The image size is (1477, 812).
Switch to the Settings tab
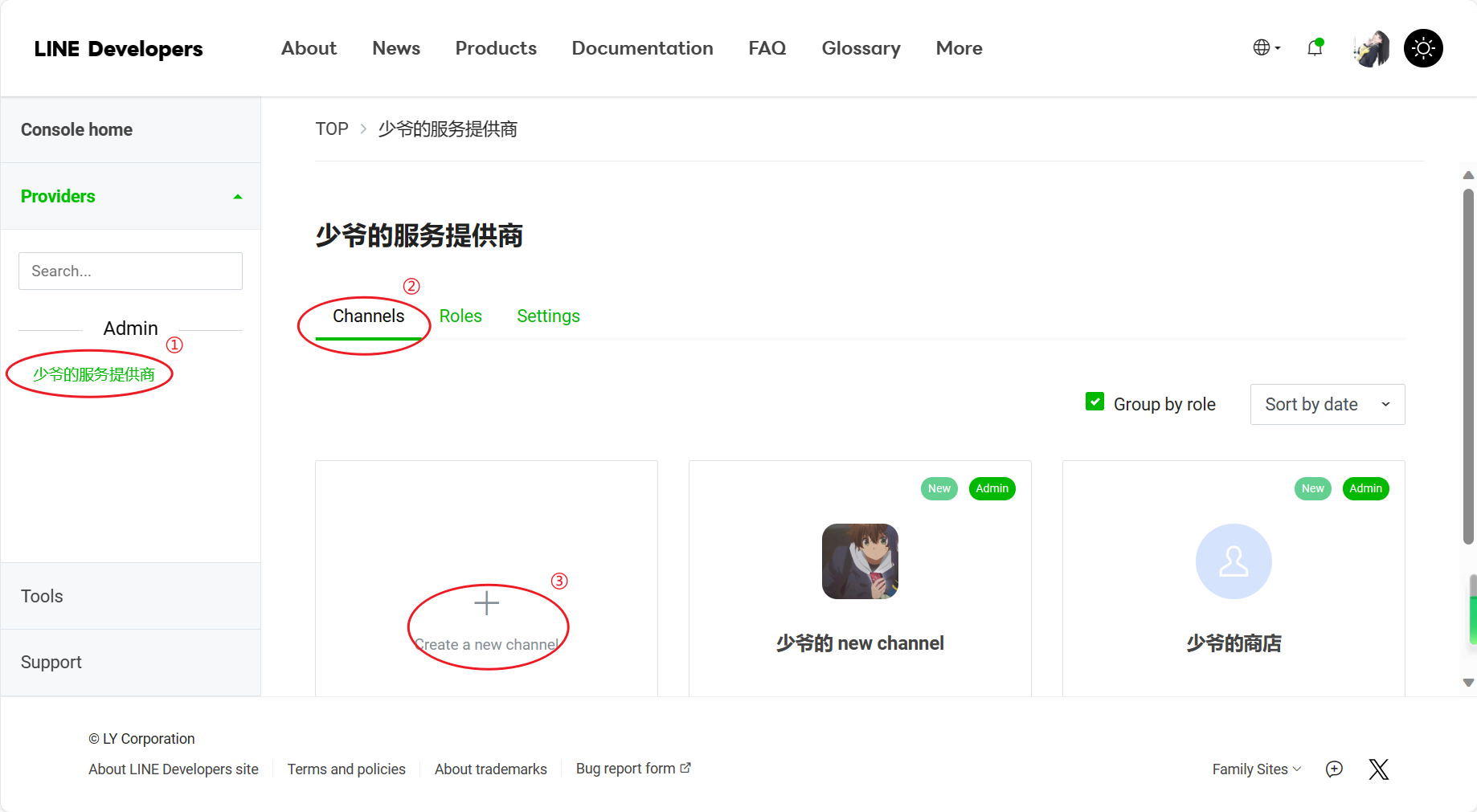point(548,316)
